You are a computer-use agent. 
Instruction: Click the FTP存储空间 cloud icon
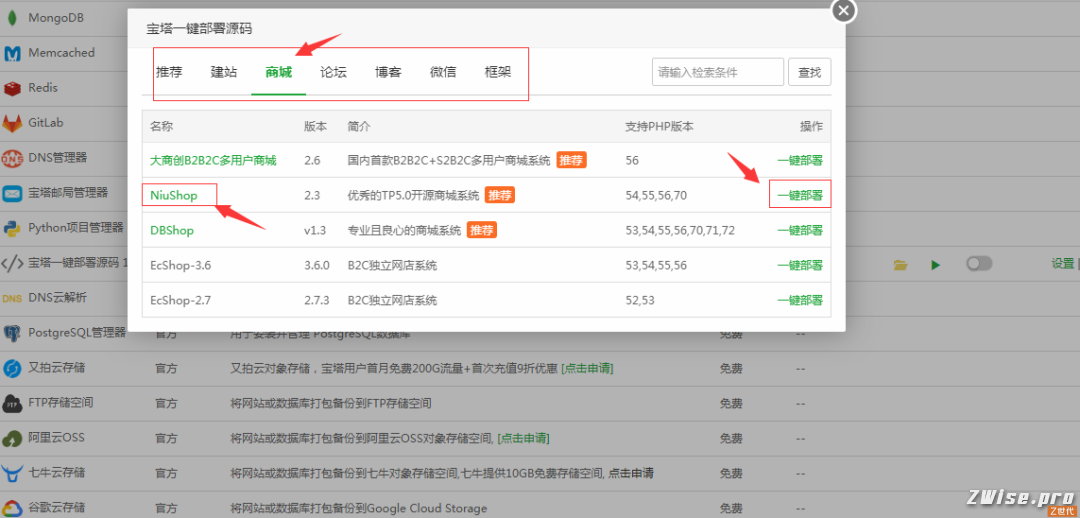pyautogui.click(x=12, y=404)
